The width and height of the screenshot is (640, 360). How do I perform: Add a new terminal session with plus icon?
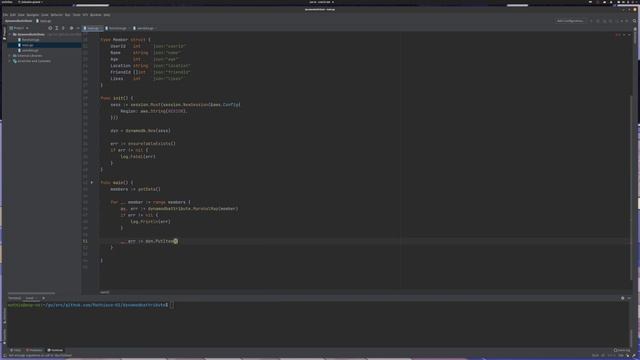click(44, 298)
